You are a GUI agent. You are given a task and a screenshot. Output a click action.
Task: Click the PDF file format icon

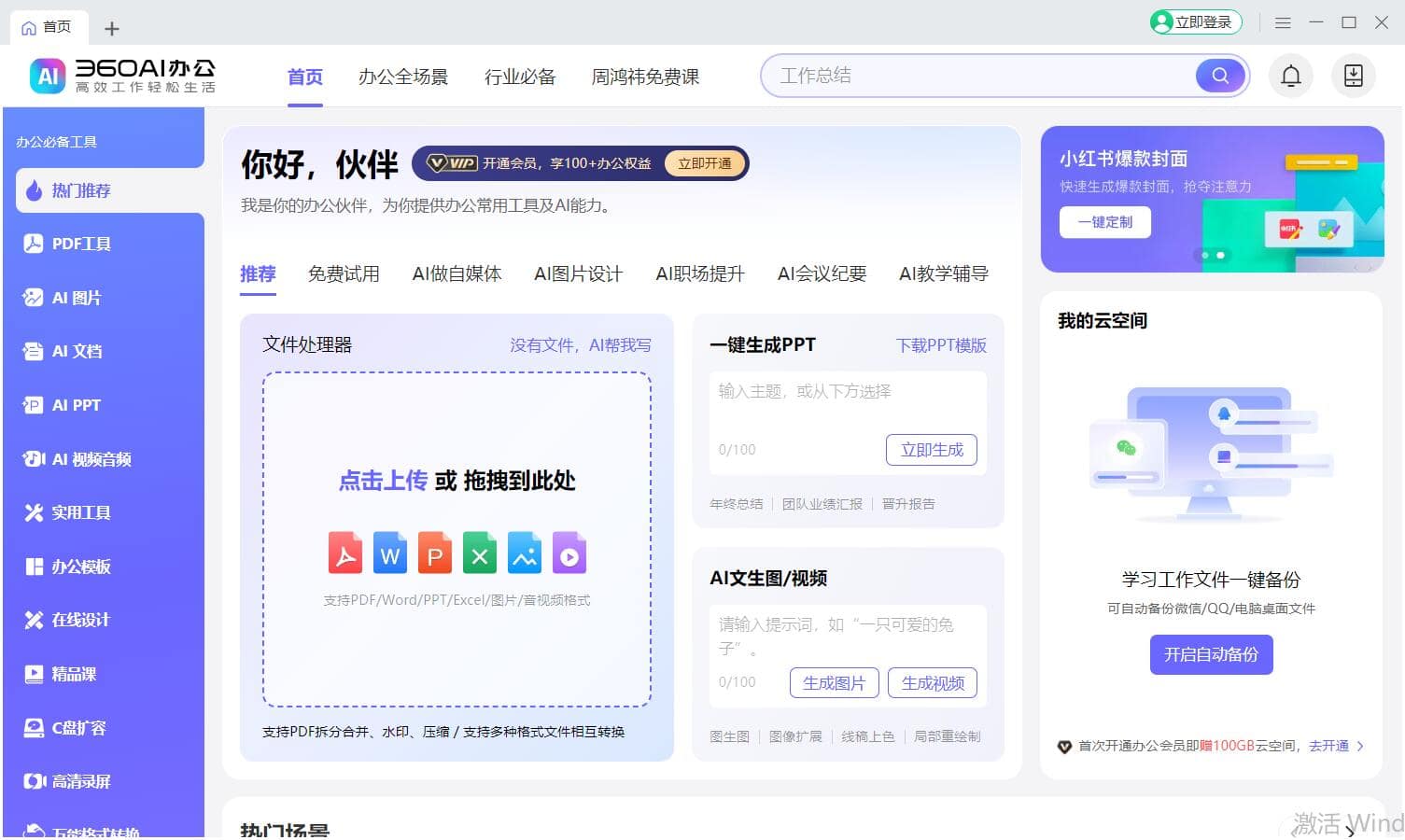point(345,553)
